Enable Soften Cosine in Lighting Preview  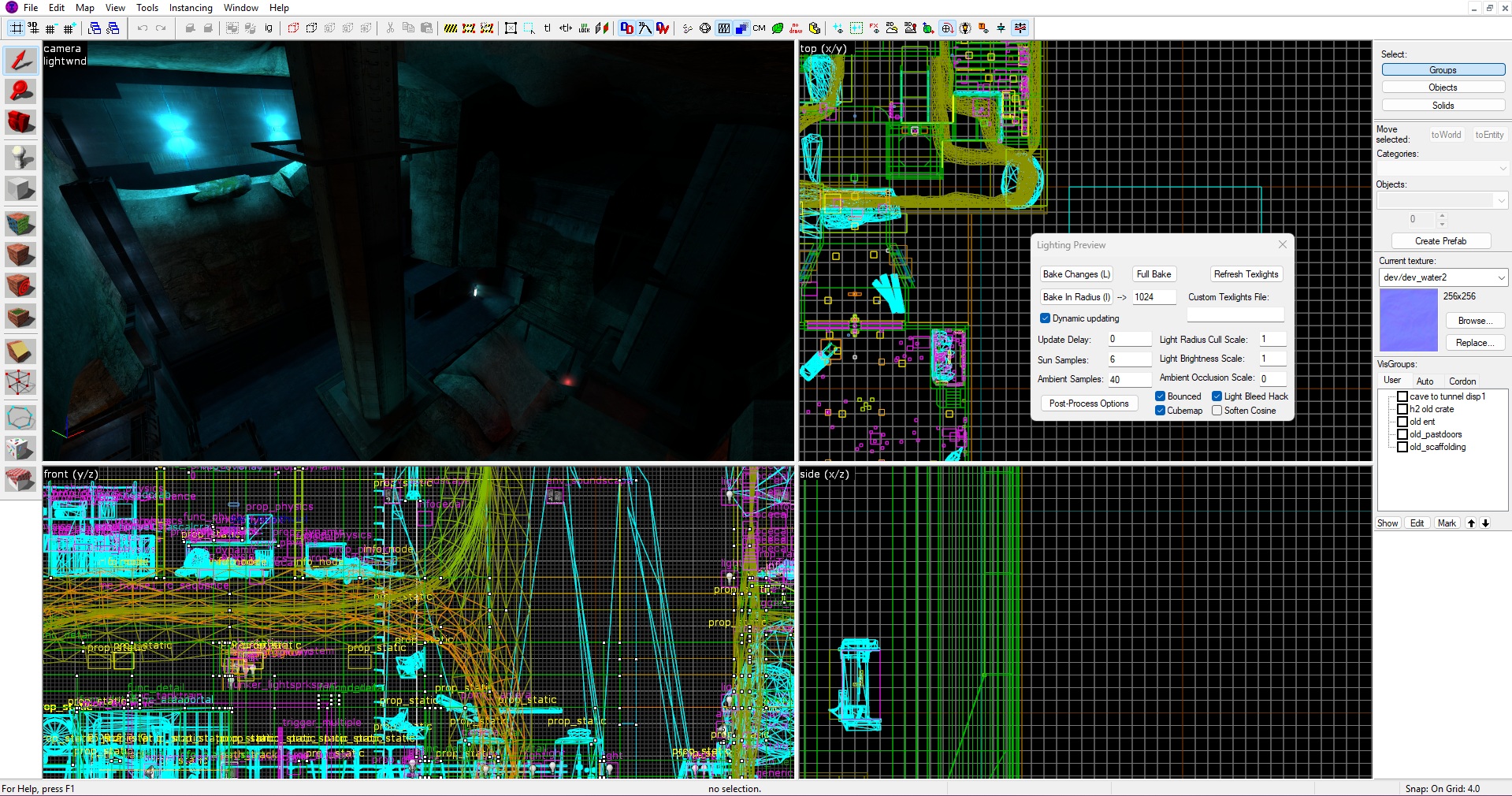pyautogui.click(x=1216, y=411)
